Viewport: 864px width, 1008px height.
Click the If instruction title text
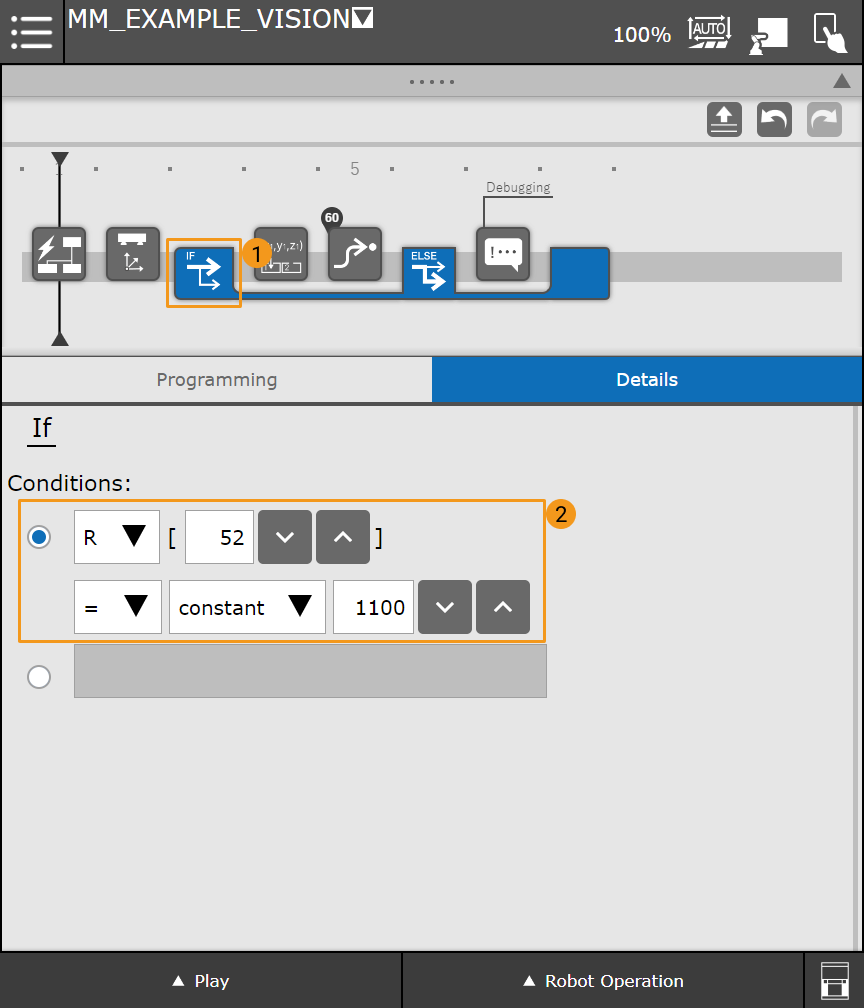tap(42, 428)
